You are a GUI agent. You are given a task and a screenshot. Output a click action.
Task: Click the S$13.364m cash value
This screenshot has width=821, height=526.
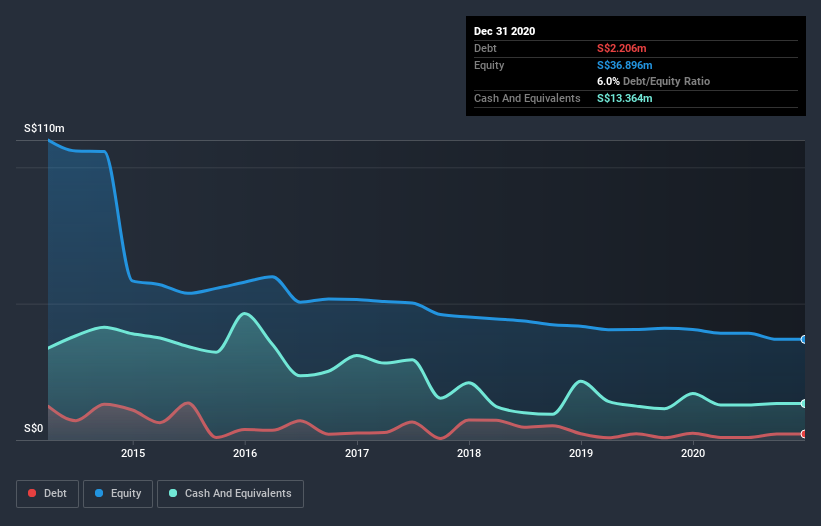[625, 98]
